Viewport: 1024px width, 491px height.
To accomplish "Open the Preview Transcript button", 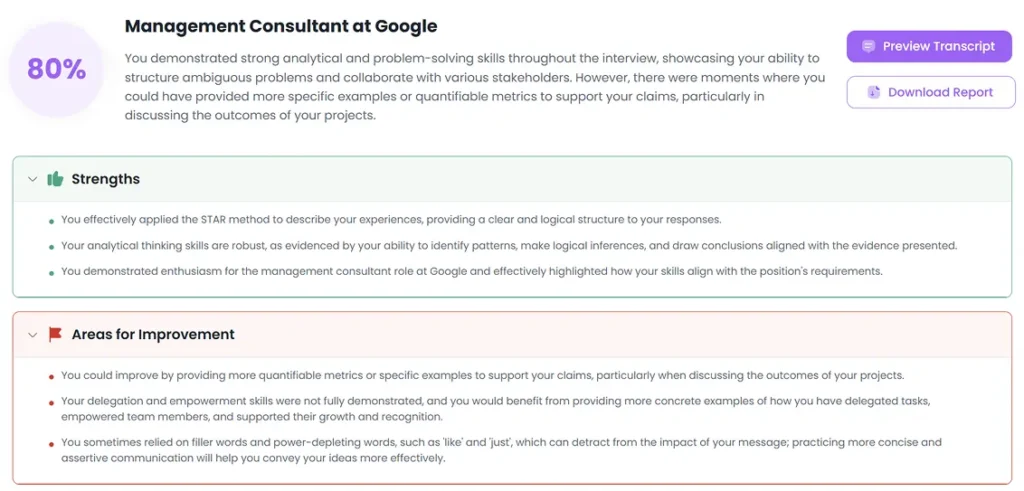I will click(929, 46).
